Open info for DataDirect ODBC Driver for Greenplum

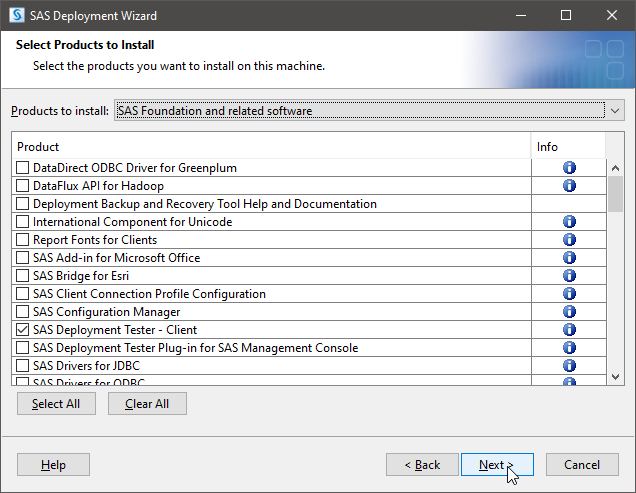(x=569, y=168)
